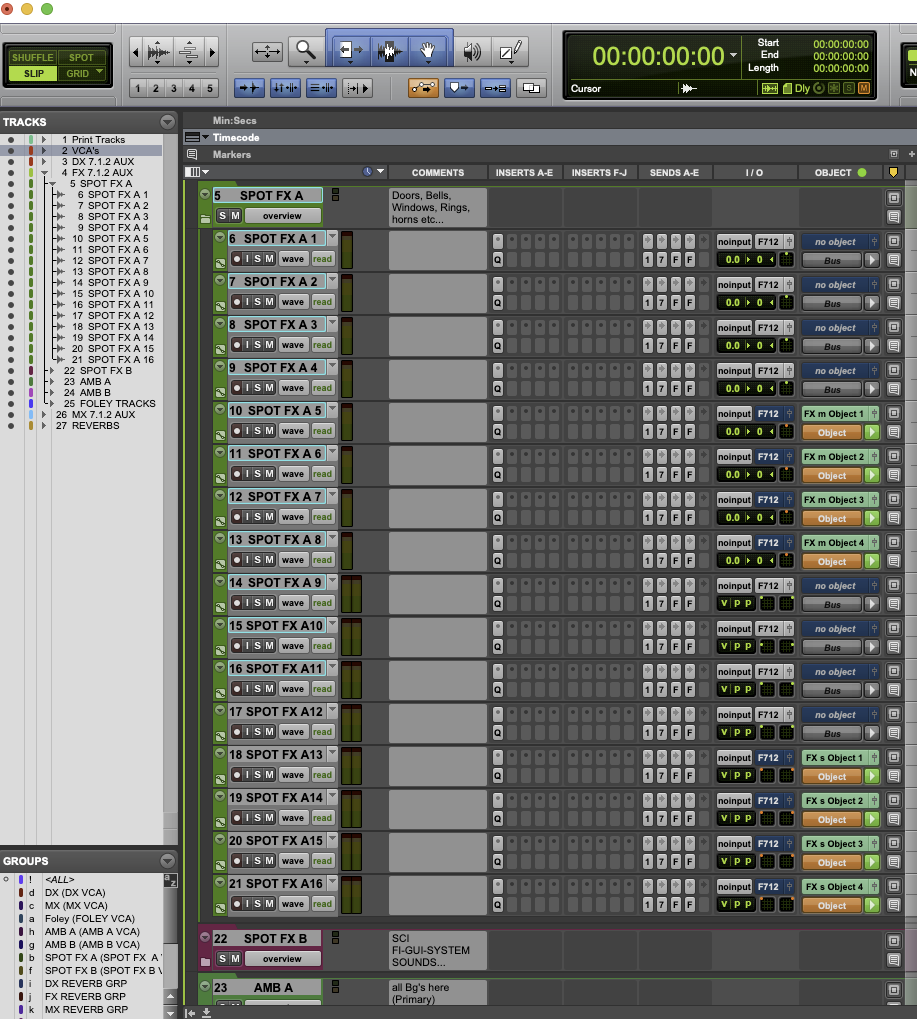Enable input monitoring on SPOT FX A 2
The height and width of the screenshot is (1019, 917).
[248, 301]
